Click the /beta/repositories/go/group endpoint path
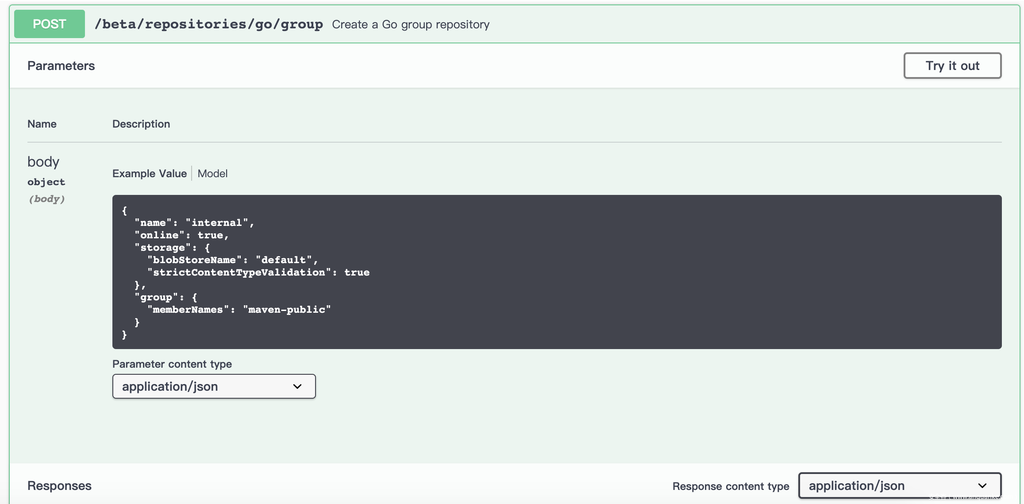Viewport: 1024px width, 504px height. (x=208, y=24)
